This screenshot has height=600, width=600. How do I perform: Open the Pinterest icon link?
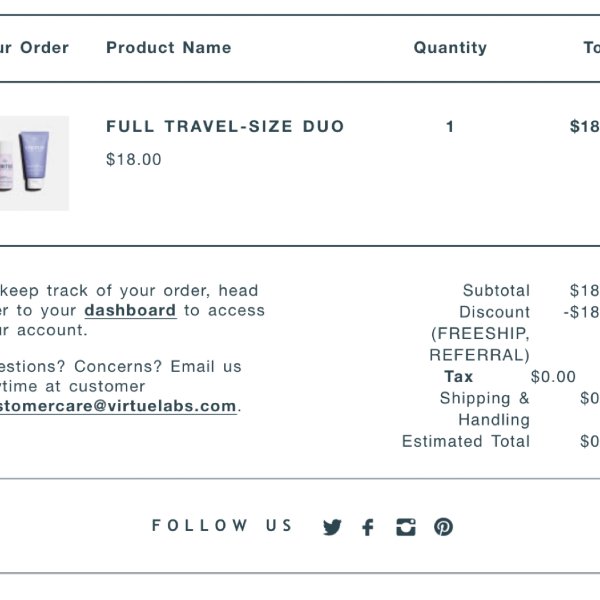coord(443,527)
